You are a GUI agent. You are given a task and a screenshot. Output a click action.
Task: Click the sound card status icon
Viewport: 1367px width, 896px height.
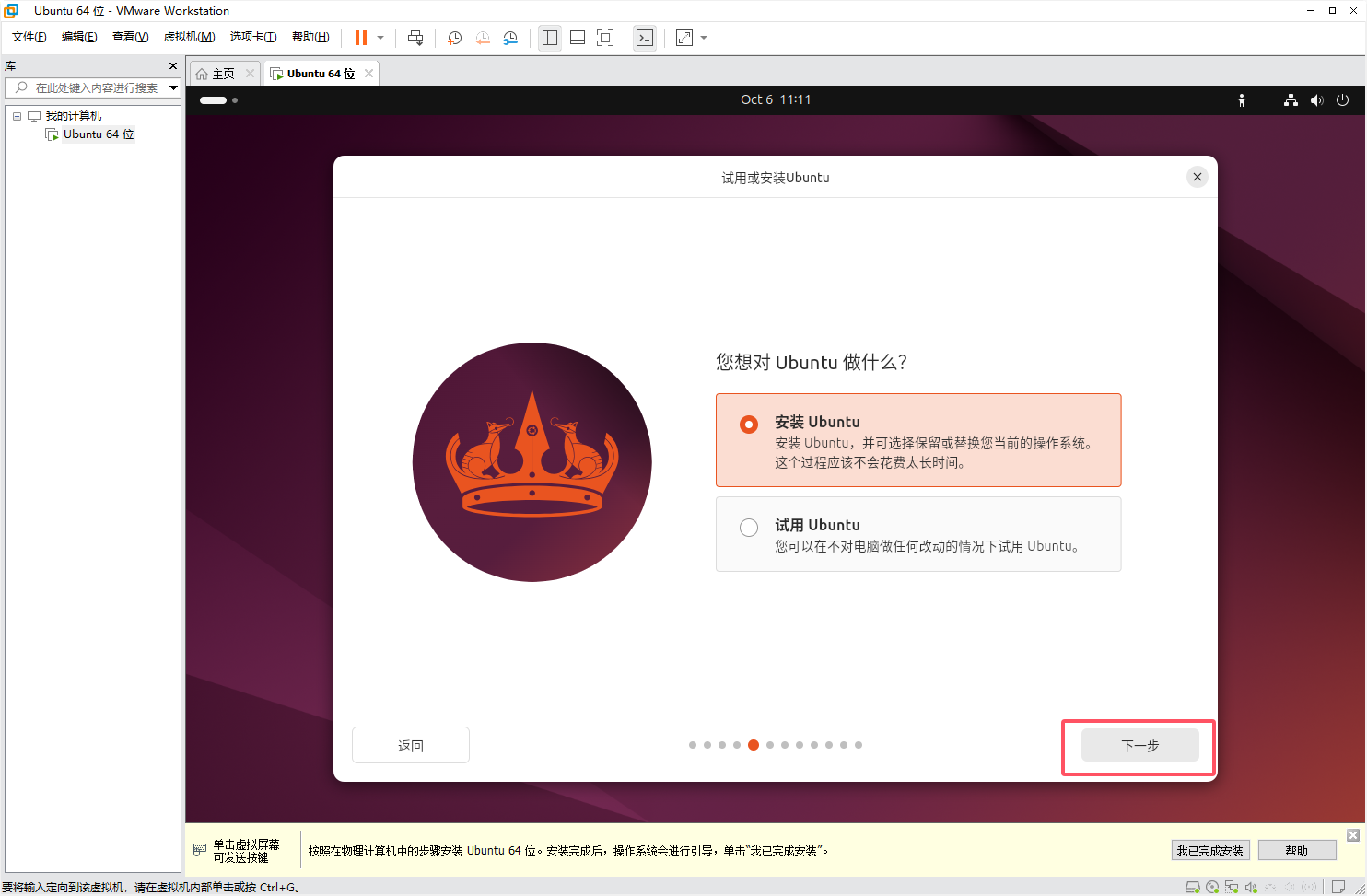click(1251, 888)
